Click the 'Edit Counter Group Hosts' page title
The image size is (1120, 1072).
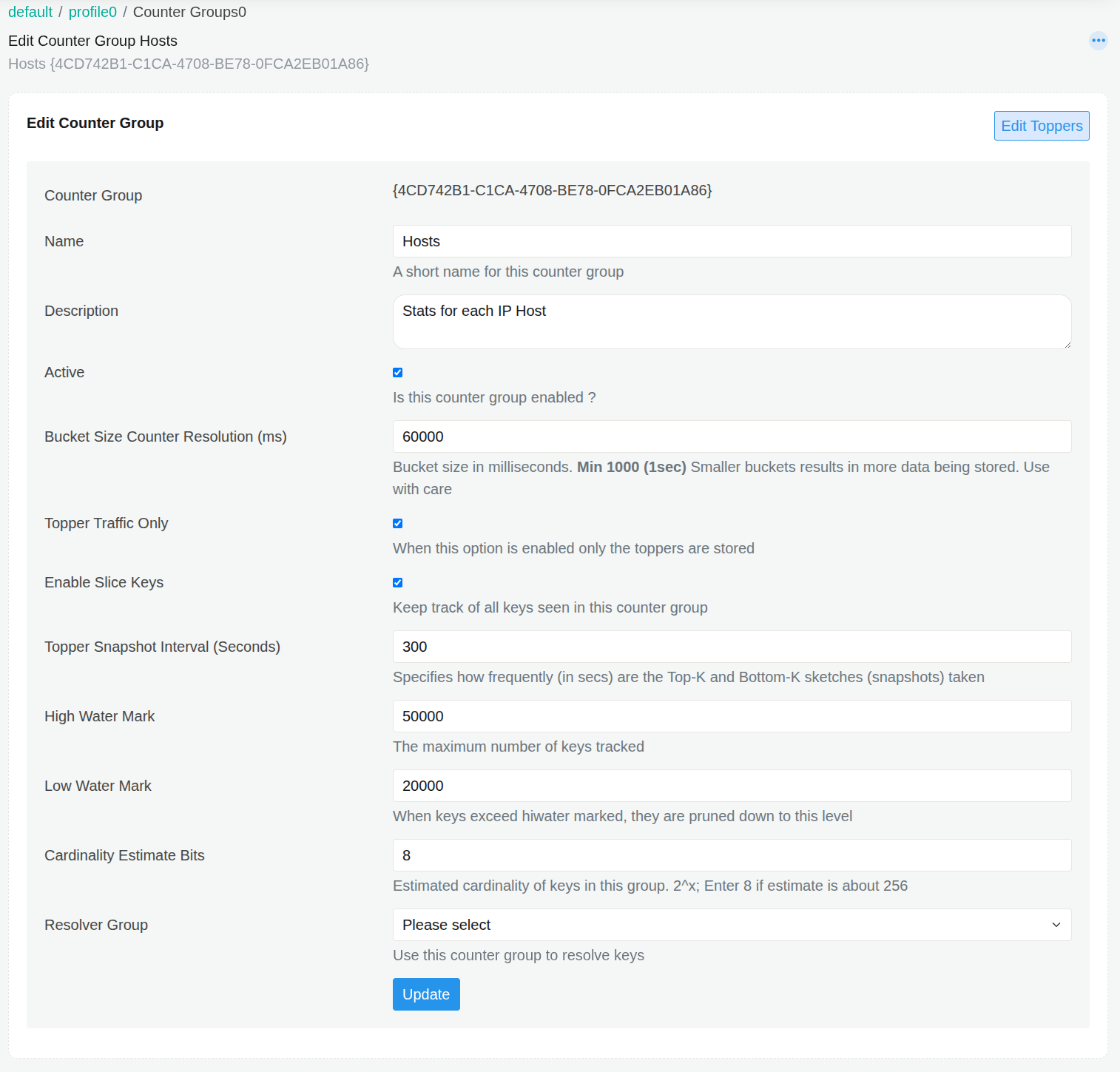(92, 41)
